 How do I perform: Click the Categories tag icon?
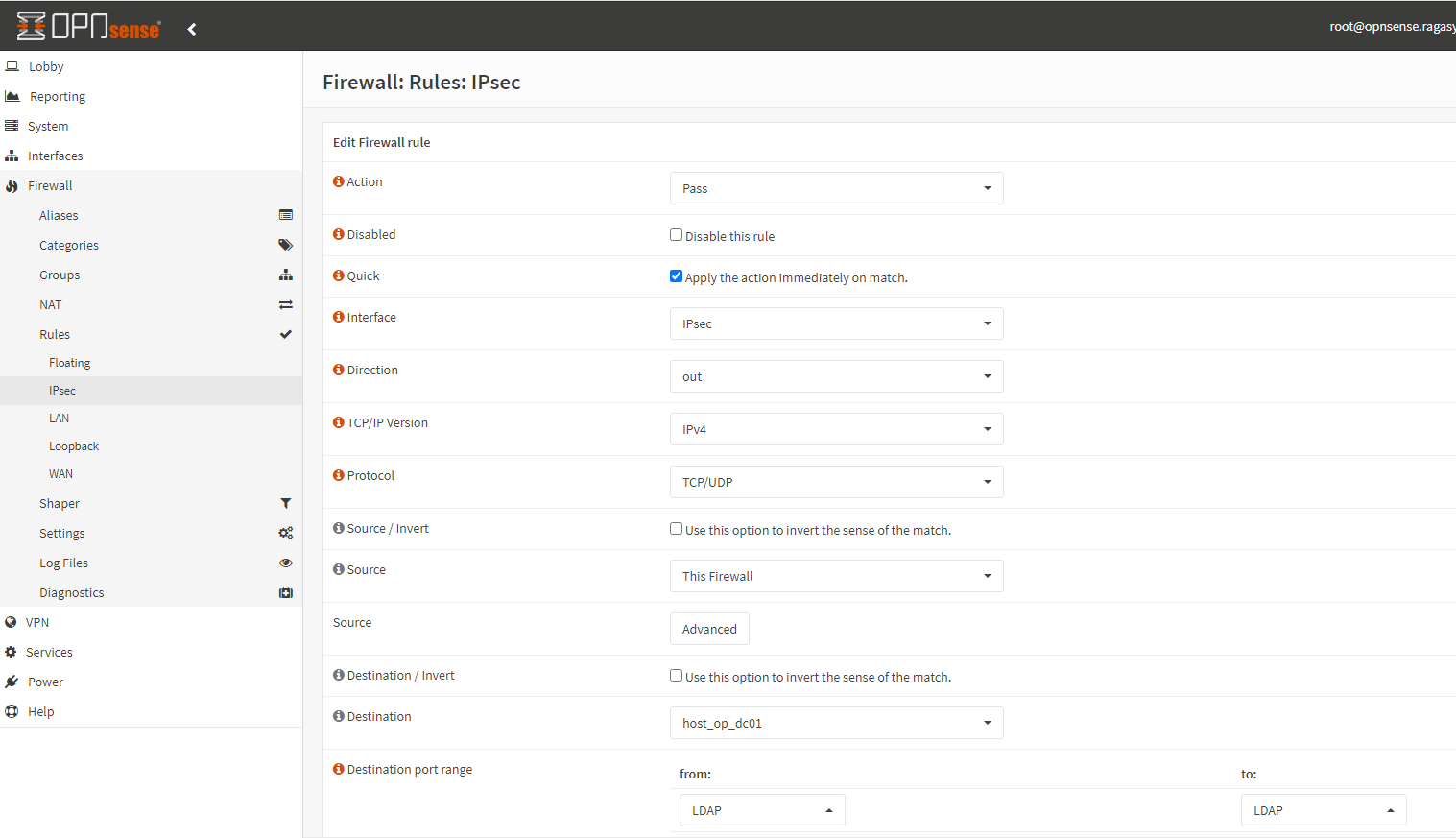(285, 245)
